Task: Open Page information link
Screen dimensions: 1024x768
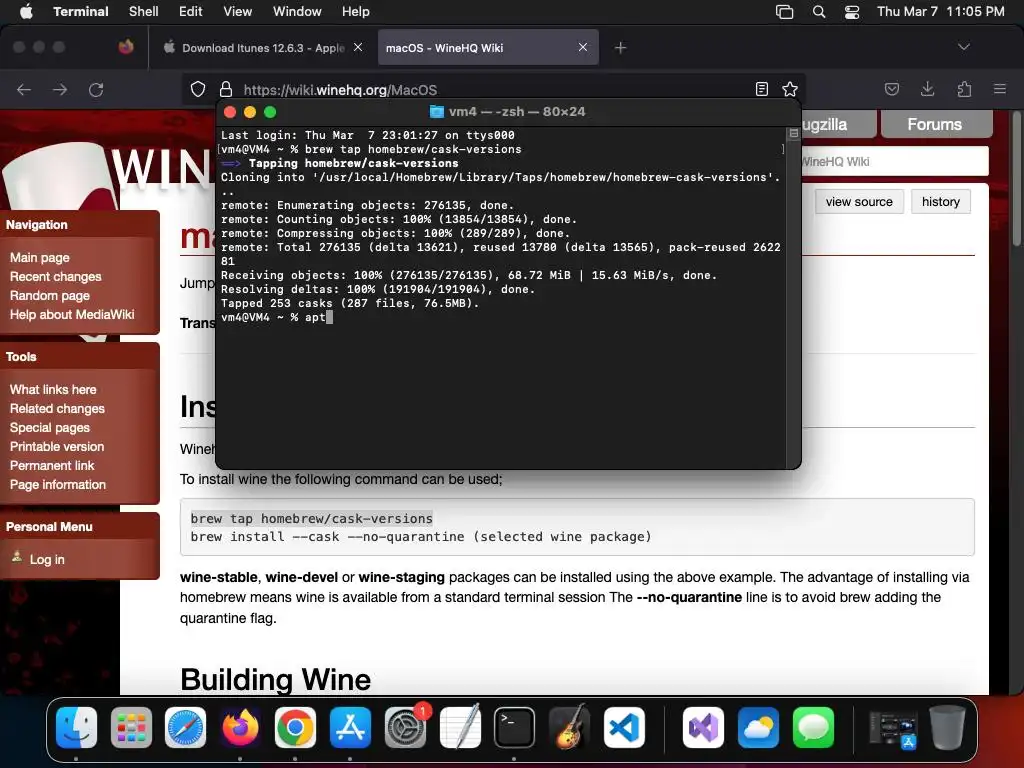Action: [57, 484]
